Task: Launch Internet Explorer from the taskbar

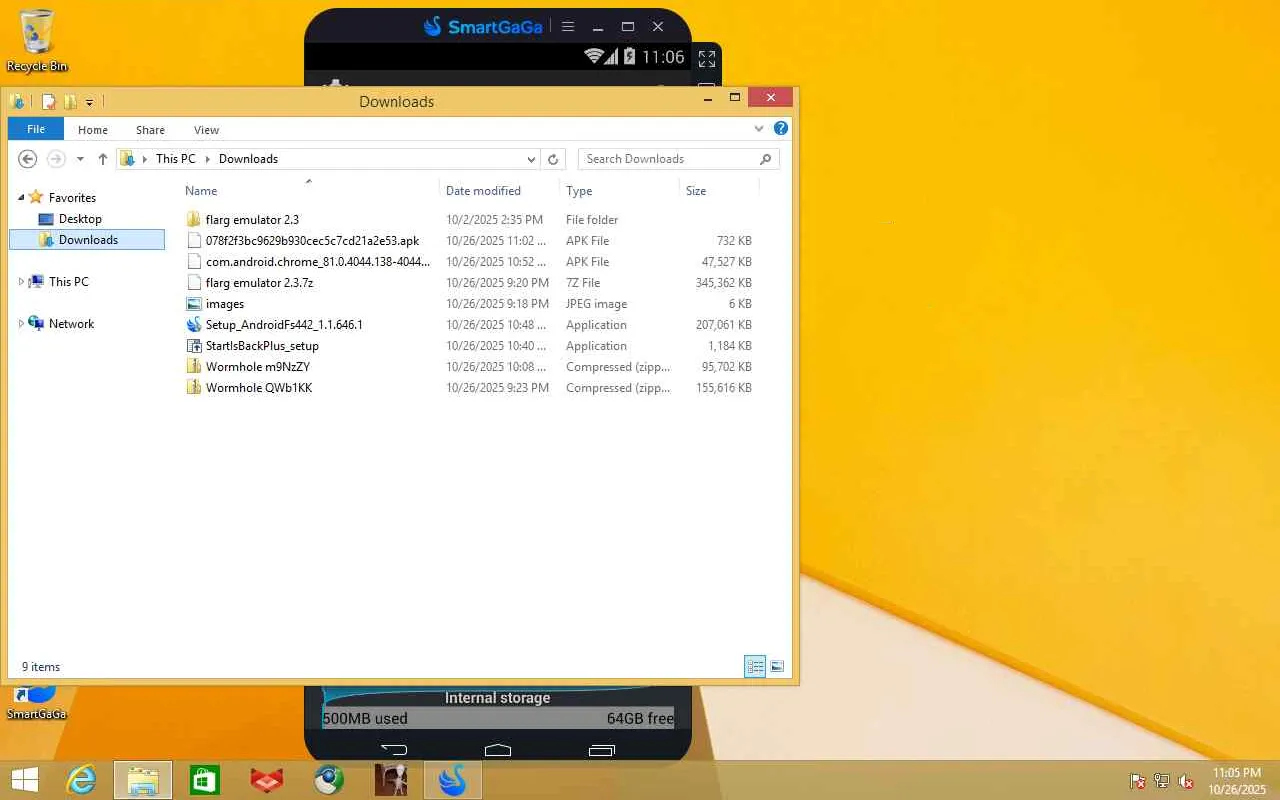Action: 81,780
